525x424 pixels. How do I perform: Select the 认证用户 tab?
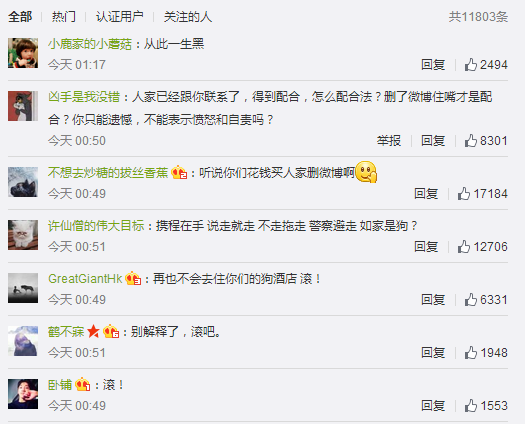click(120, 16)
